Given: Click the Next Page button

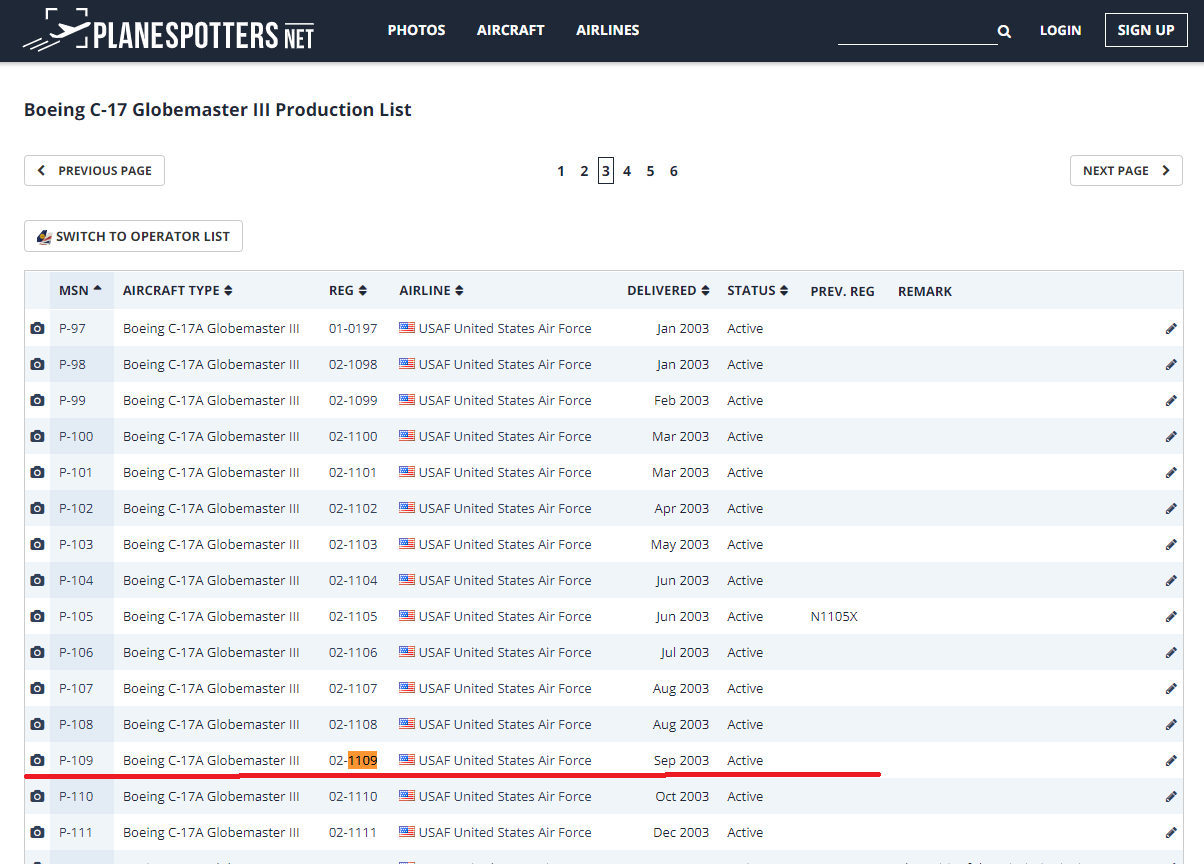Looking at the screenshot, I should pyautogui.click(x=1126, y=171).
